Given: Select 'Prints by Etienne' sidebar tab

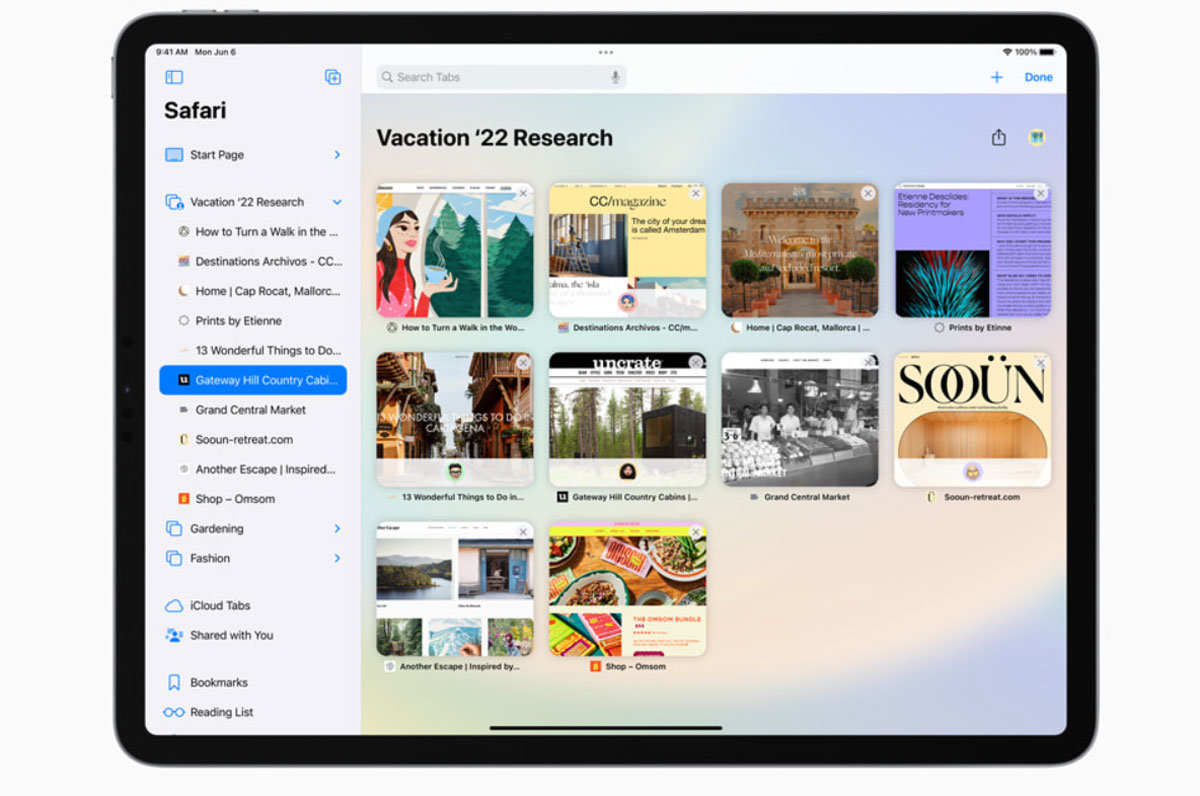Looking at the screenshot, I should (253, 321).
